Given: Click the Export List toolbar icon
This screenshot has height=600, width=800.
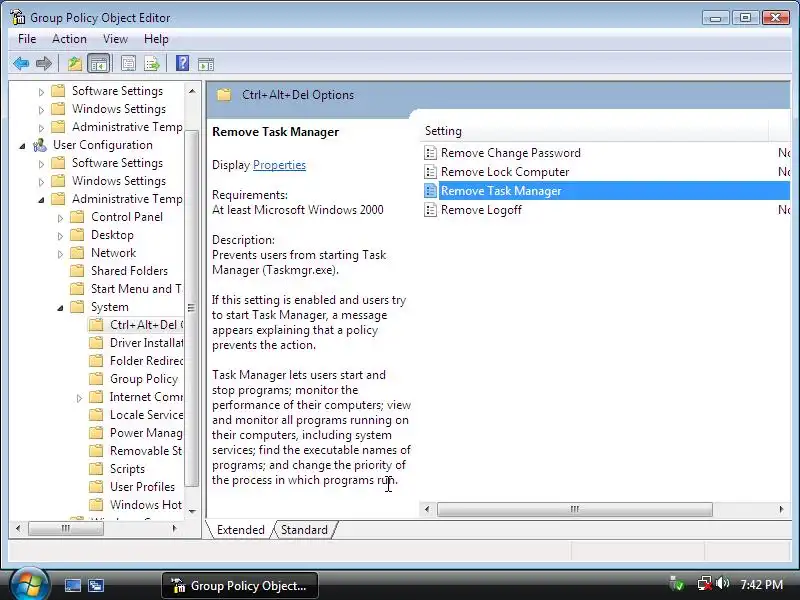Looking at the screenshot, I should point(152,64).
